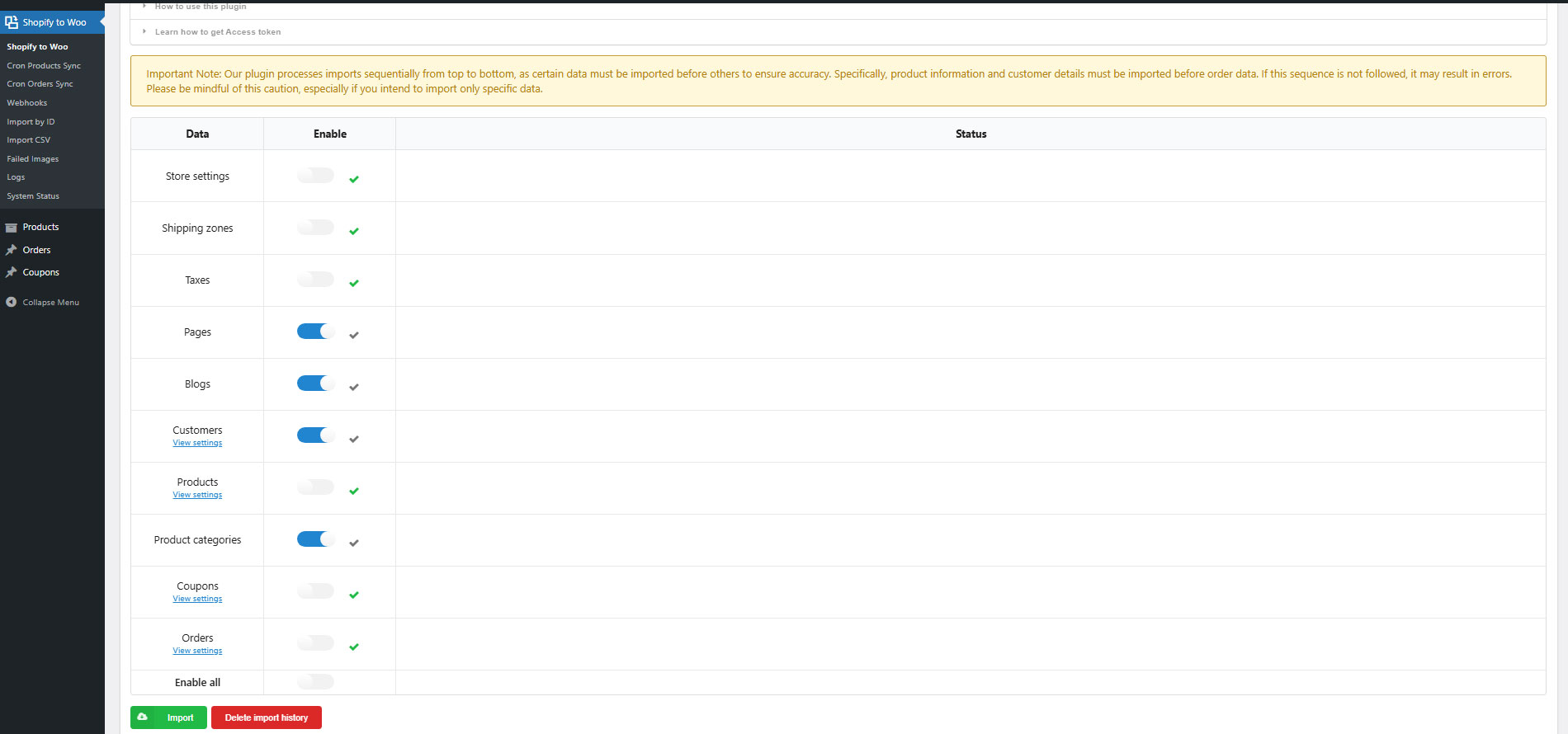Click the green checkmark in Orders row
This screenshot has width=1568, height=734.
(x=354, y=647)
